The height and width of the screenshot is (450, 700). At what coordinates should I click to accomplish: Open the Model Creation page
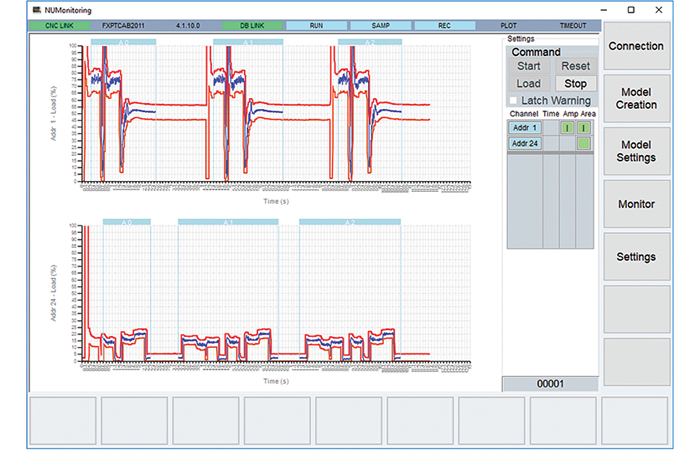coord(635,98)
